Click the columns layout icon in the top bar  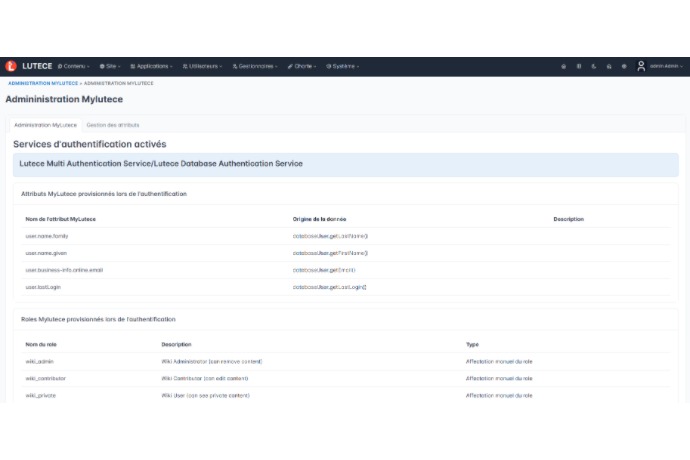pos(579,66)
